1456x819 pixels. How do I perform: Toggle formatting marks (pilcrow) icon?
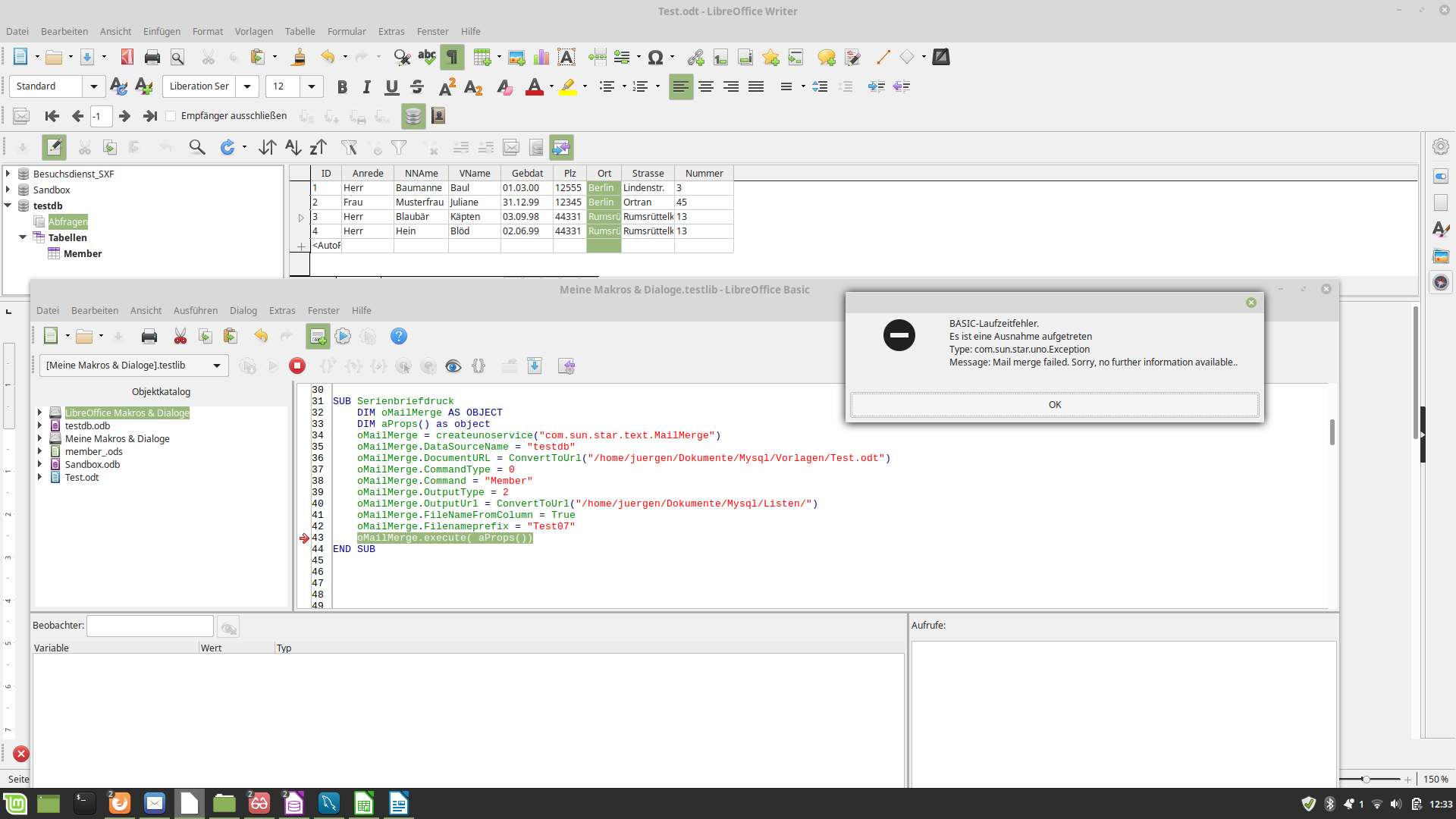click(x=452, y=57)
